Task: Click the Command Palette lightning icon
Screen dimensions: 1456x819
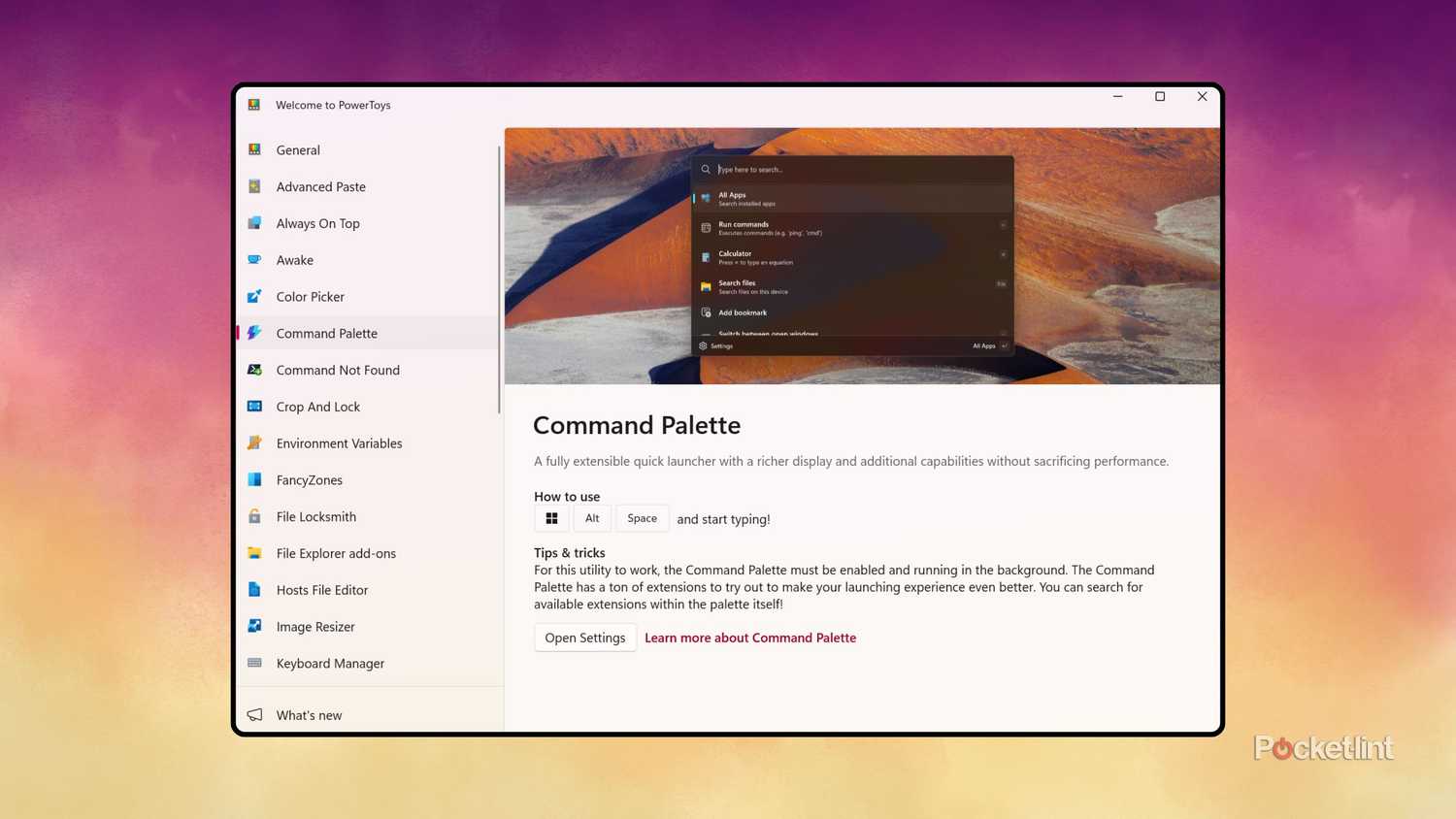Action: tap(254, 333)
